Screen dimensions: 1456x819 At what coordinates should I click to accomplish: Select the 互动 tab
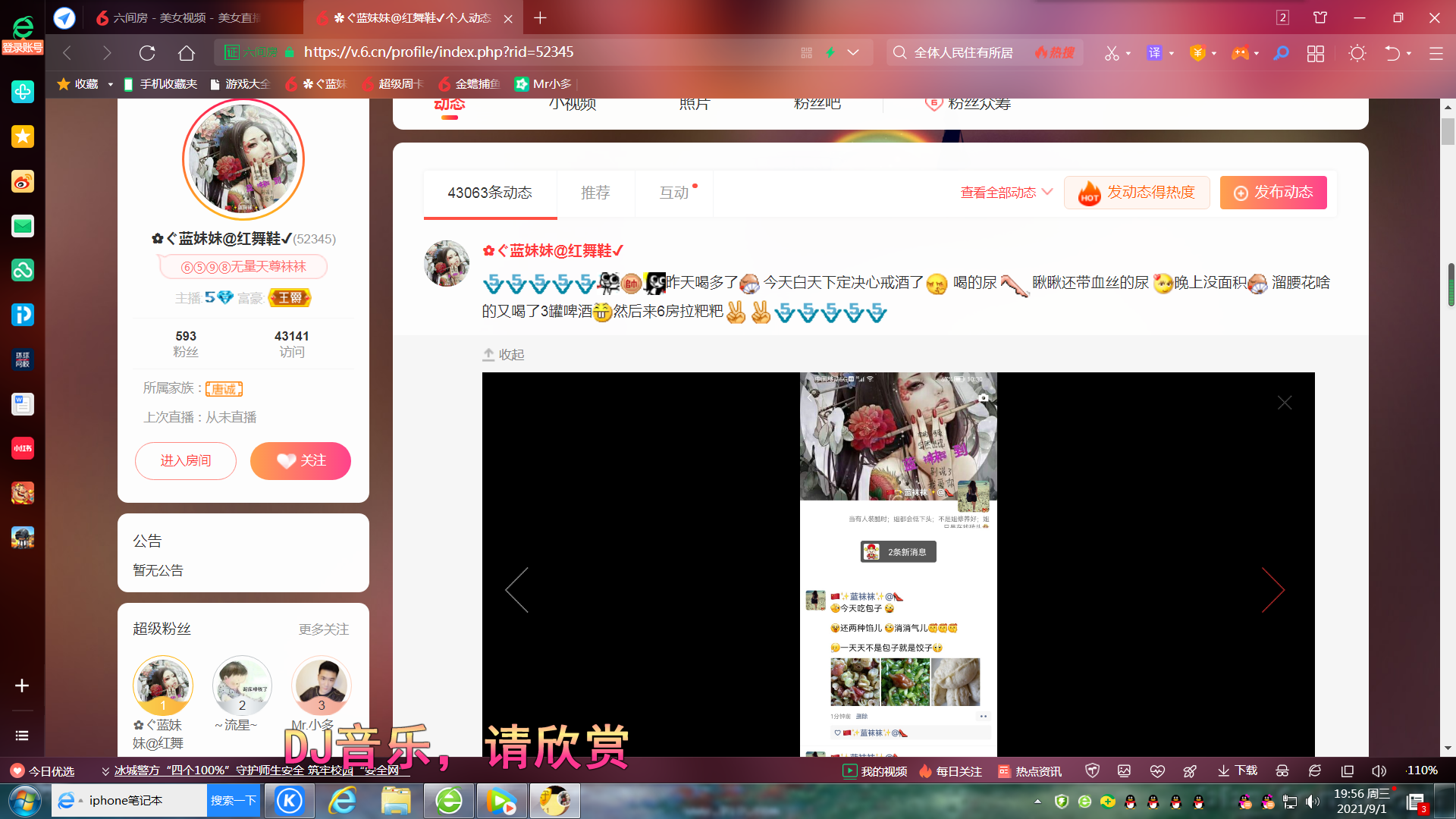(674, 193)
